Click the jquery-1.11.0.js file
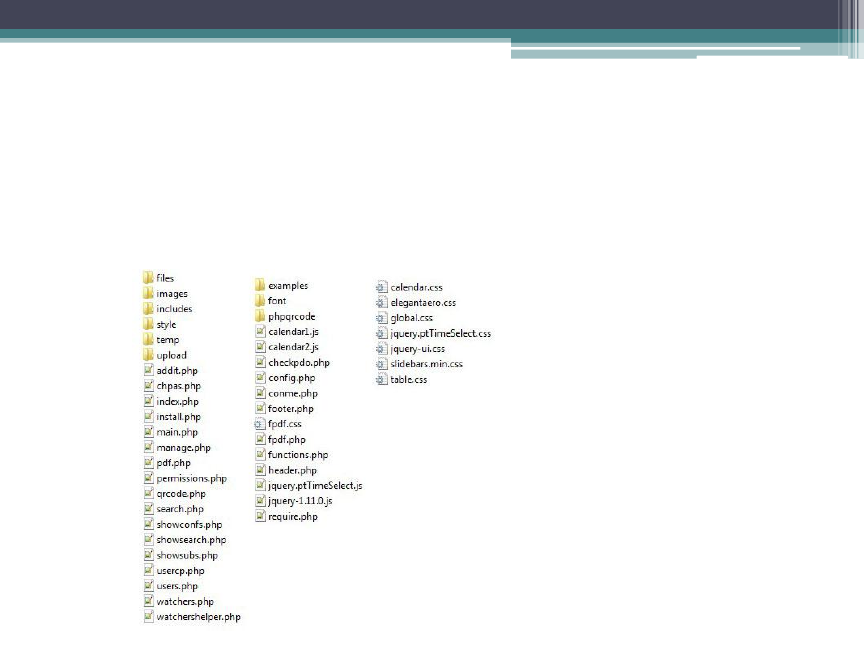Viewport: 864px width, 648px height. (300, 500)
